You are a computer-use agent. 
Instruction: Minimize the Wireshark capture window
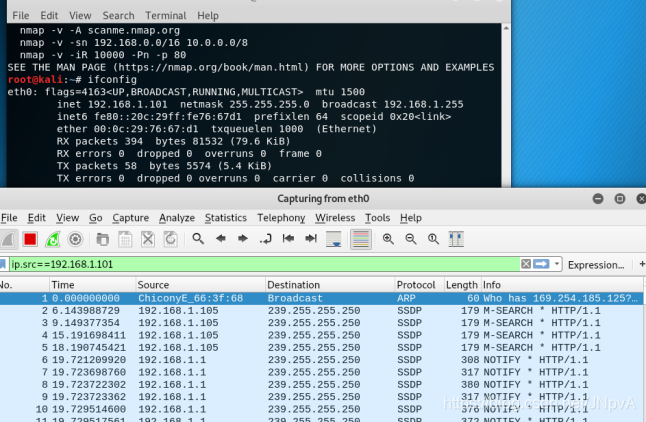point(598,199)
